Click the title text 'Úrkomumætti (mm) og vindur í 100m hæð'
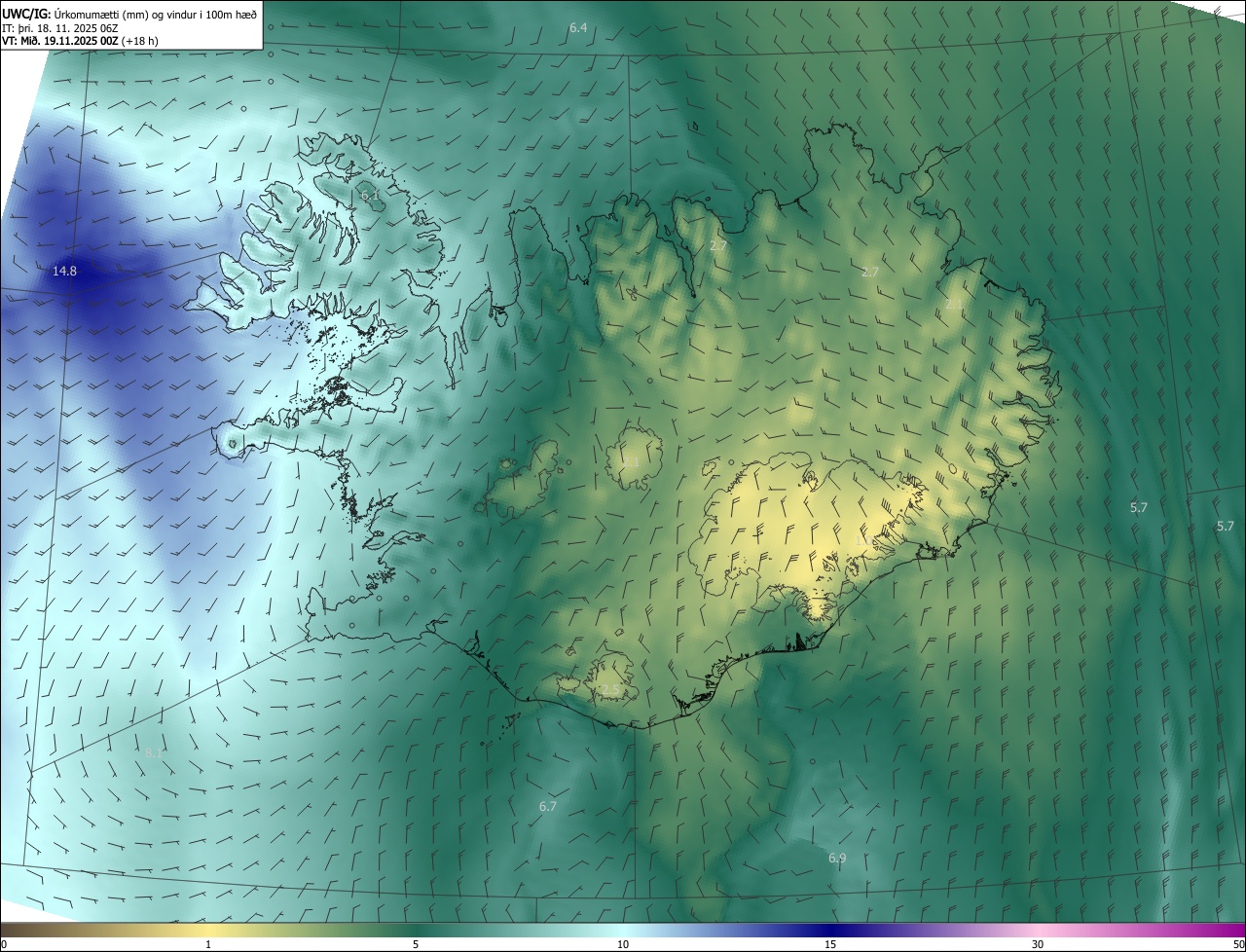1246x952 pixels. pos(156,13)
